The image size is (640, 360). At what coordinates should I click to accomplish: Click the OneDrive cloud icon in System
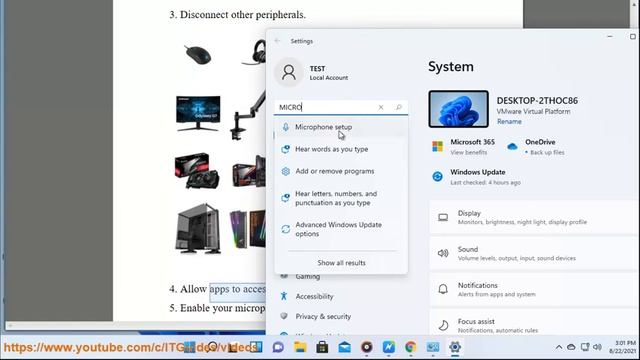(512, 146)
